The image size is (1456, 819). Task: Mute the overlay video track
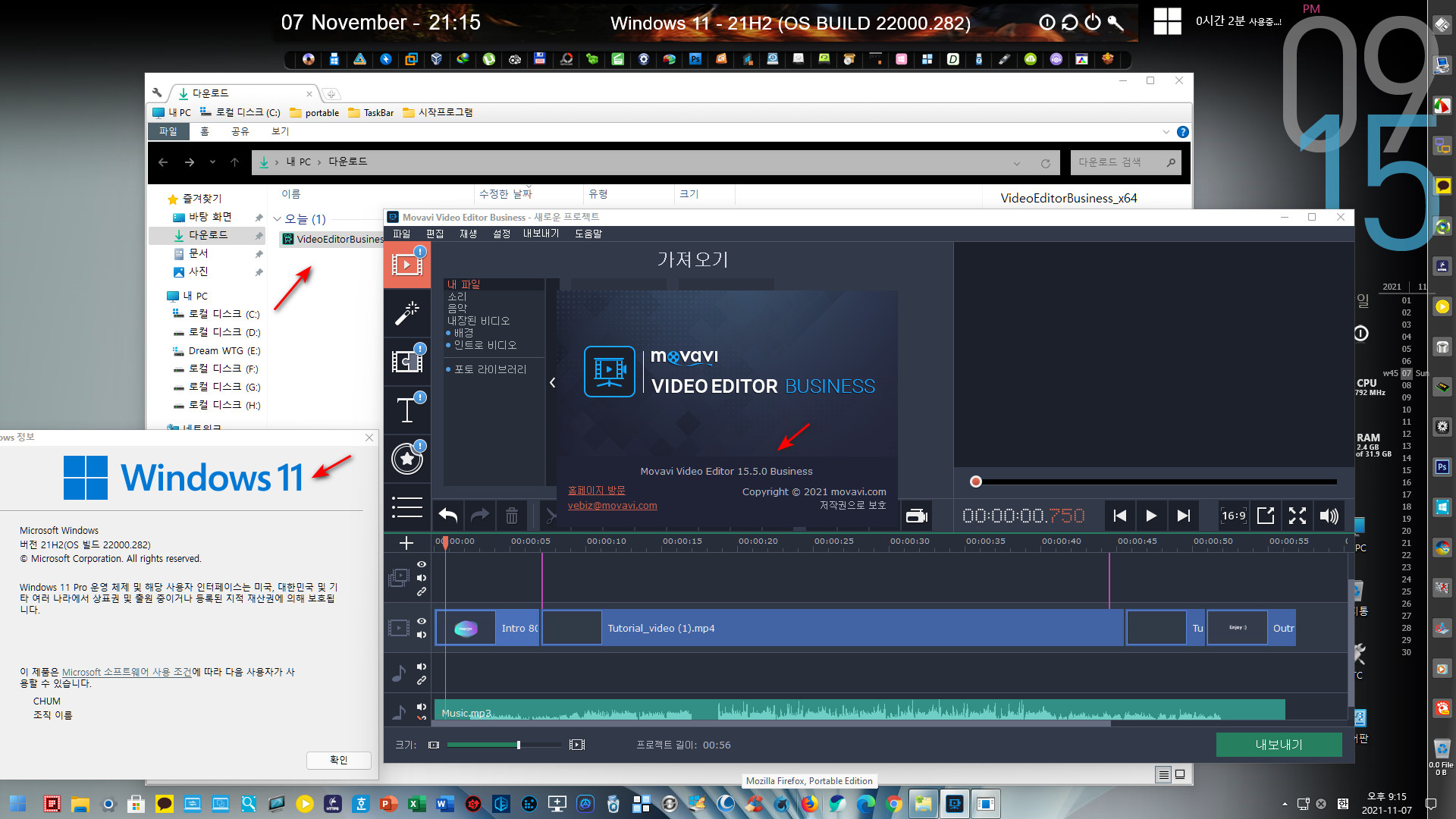(422, 578)
